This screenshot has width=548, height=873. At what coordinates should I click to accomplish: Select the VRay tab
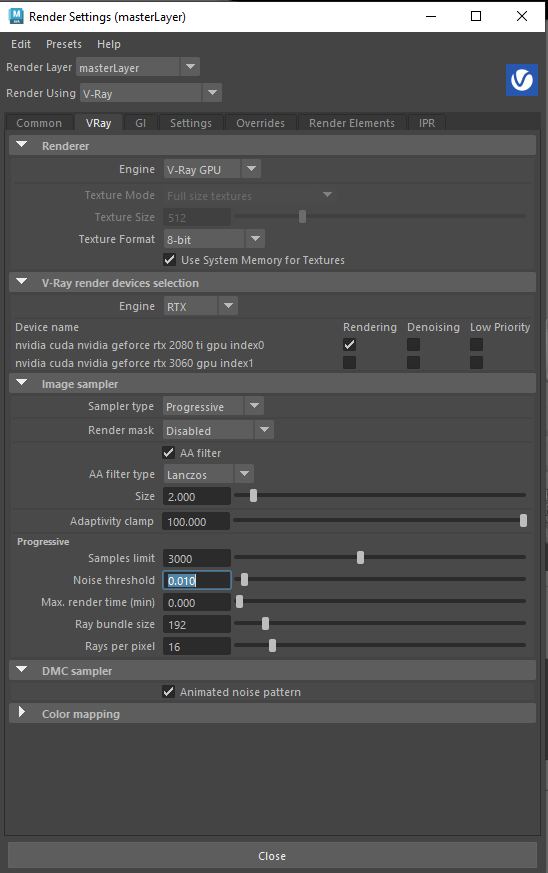point(99,123)
